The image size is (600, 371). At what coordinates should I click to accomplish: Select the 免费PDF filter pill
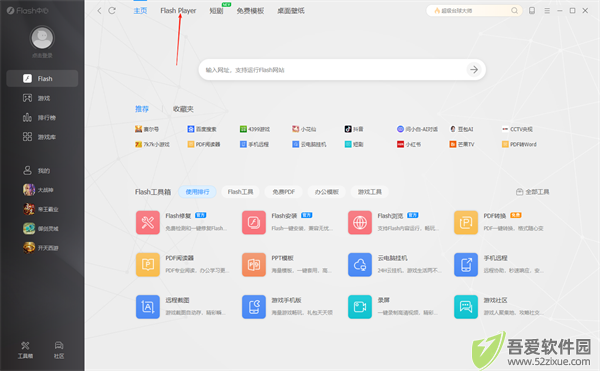click(x=284, y=192)
